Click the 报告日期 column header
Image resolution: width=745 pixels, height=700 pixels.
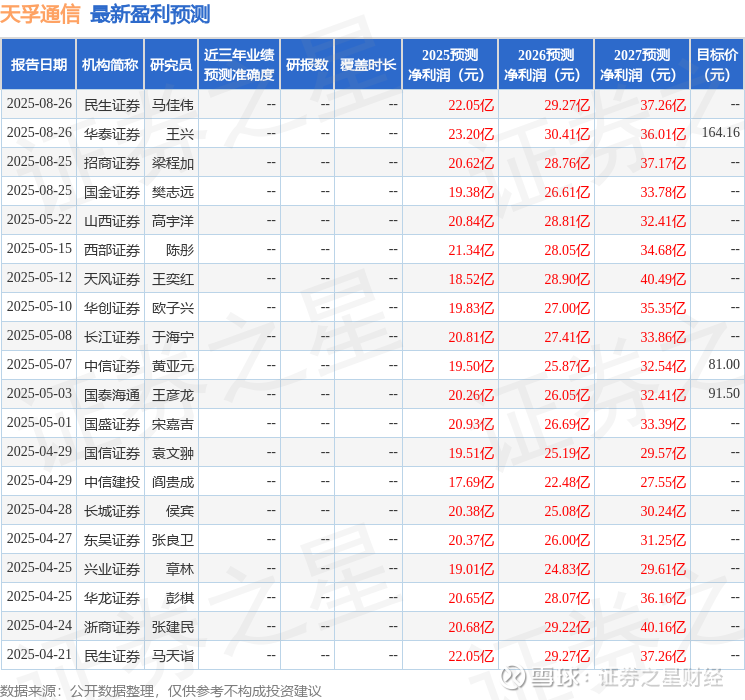pyautogui.click(x=38, y=65)
